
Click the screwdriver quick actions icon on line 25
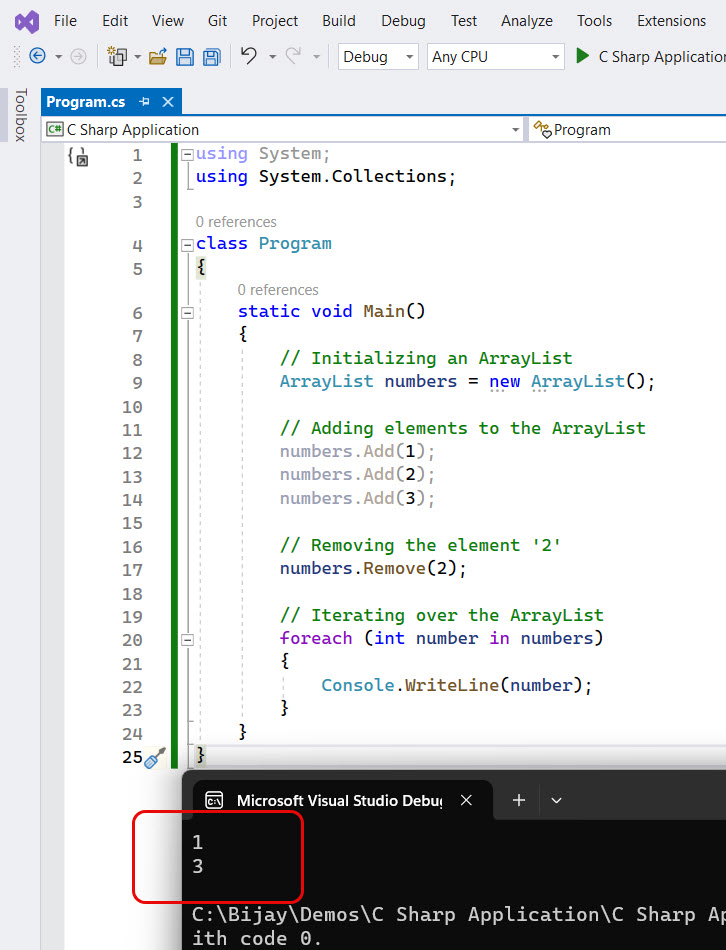(x=155, y=757)
